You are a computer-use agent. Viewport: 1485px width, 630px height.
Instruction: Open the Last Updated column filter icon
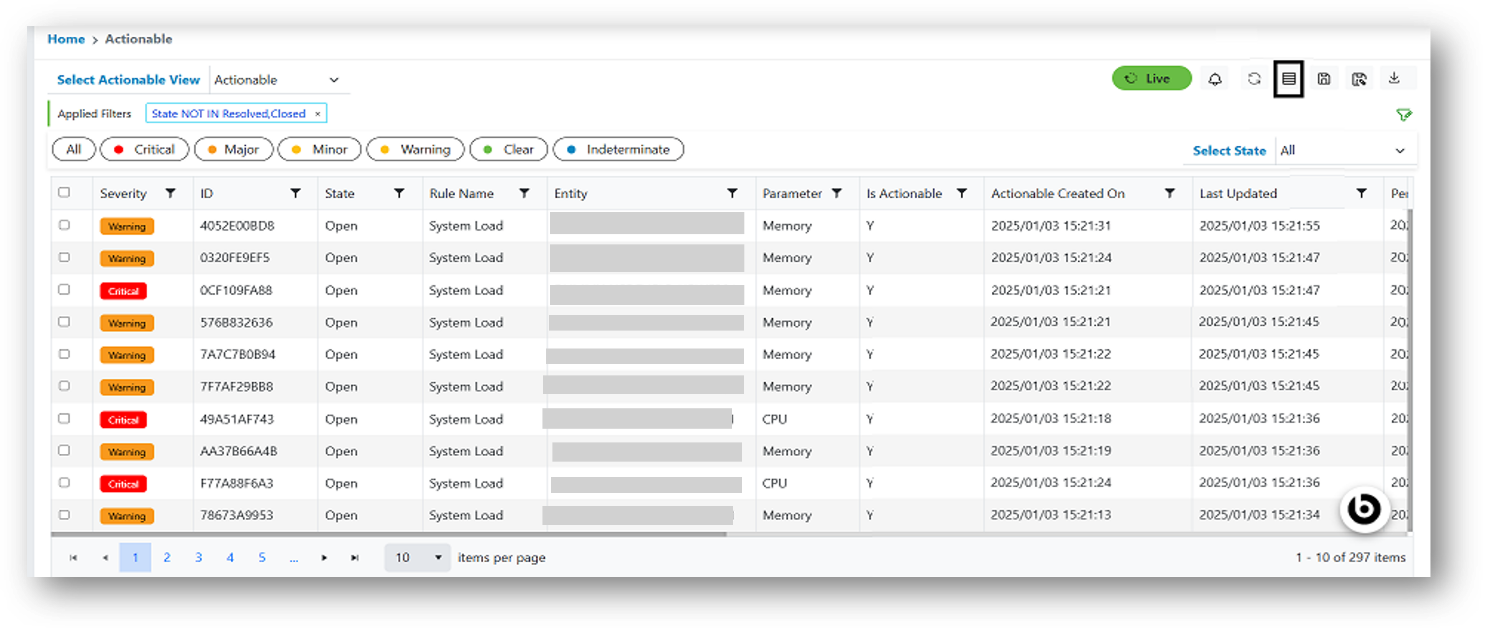(1361, 193)
